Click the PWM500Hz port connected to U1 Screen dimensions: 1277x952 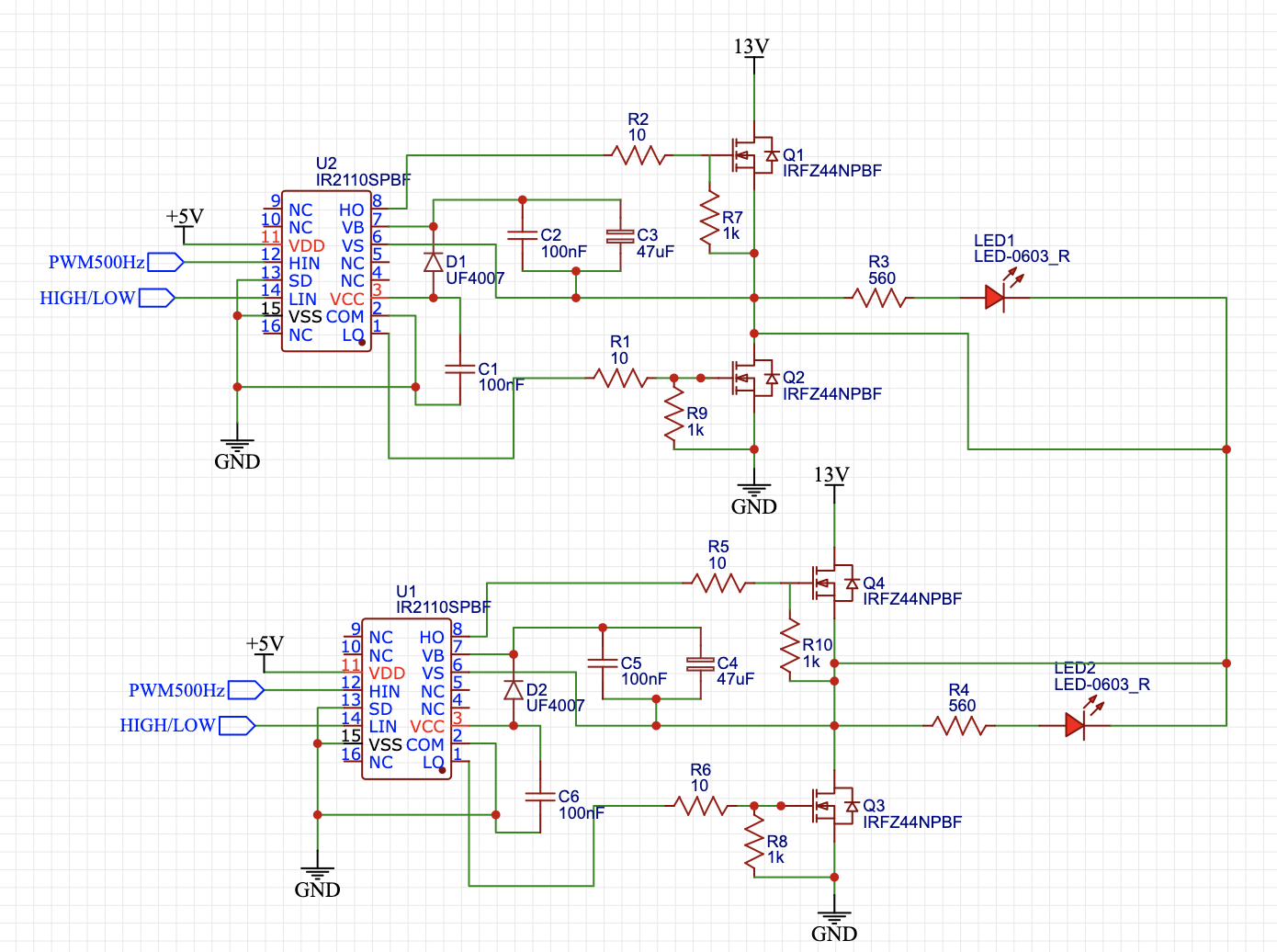click(196, 690)
